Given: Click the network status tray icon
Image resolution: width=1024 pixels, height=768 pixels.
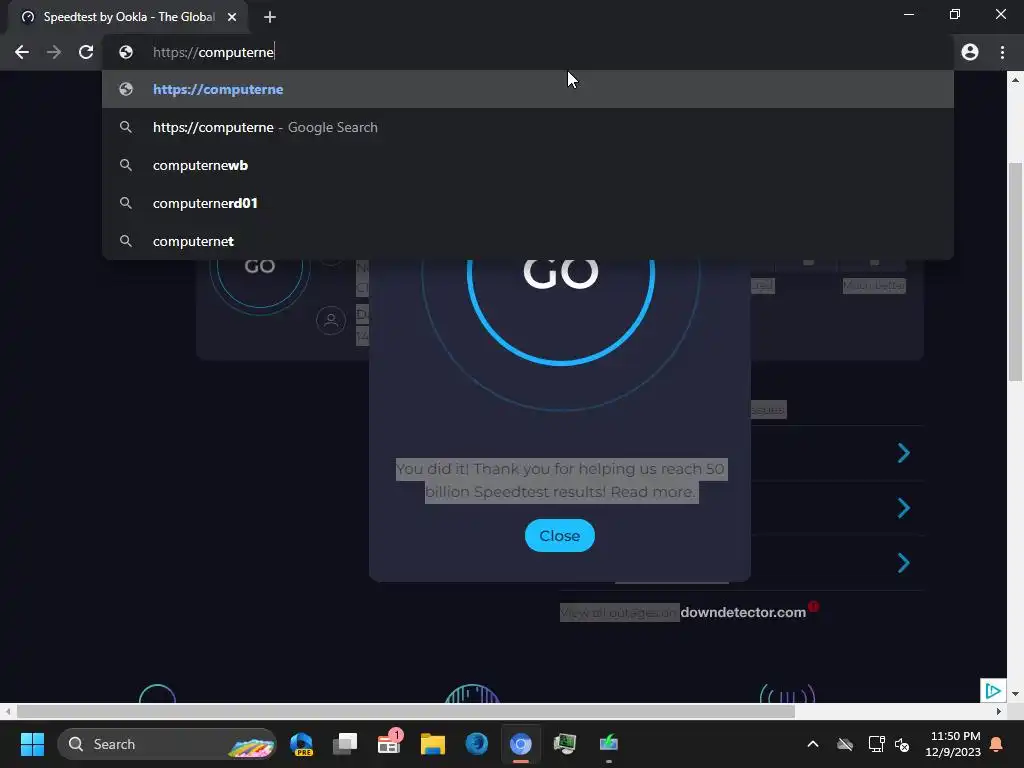Looking at the screenshot, I should pos(876,744).
